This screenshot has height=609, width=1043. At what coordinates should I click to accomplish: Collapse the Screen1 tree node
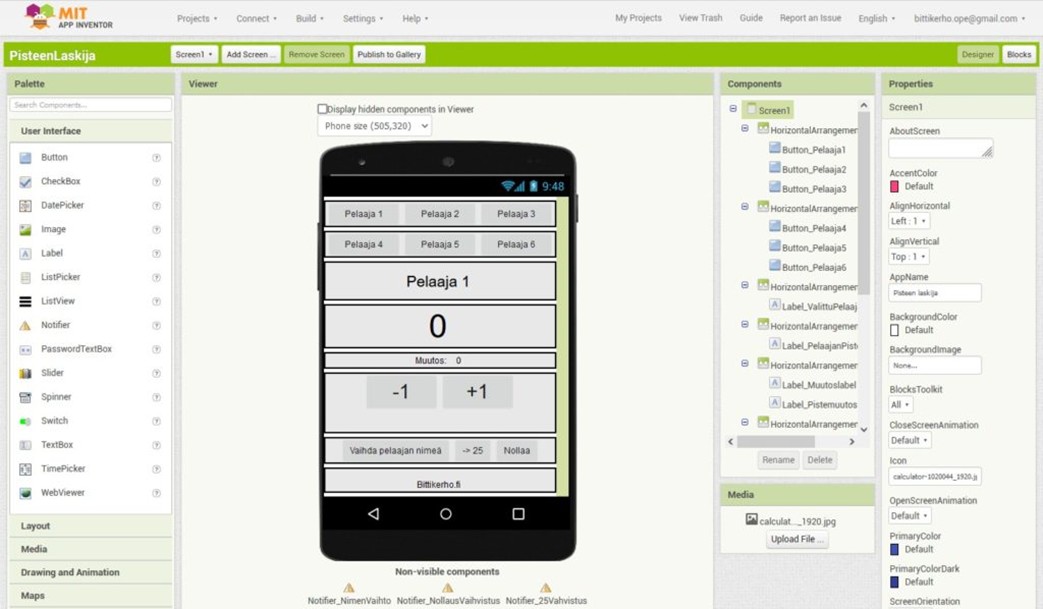(x=733, y=108)
